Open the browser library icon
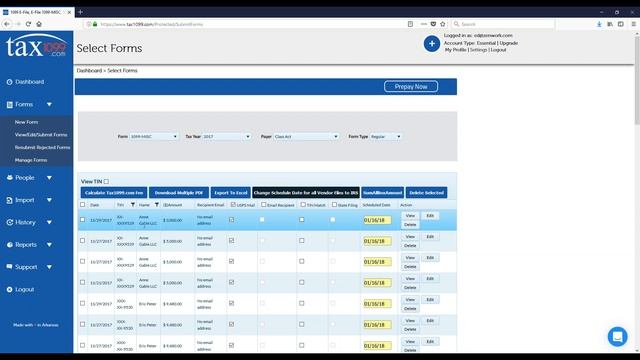640x360 pixels. click(x=610, y=24)
